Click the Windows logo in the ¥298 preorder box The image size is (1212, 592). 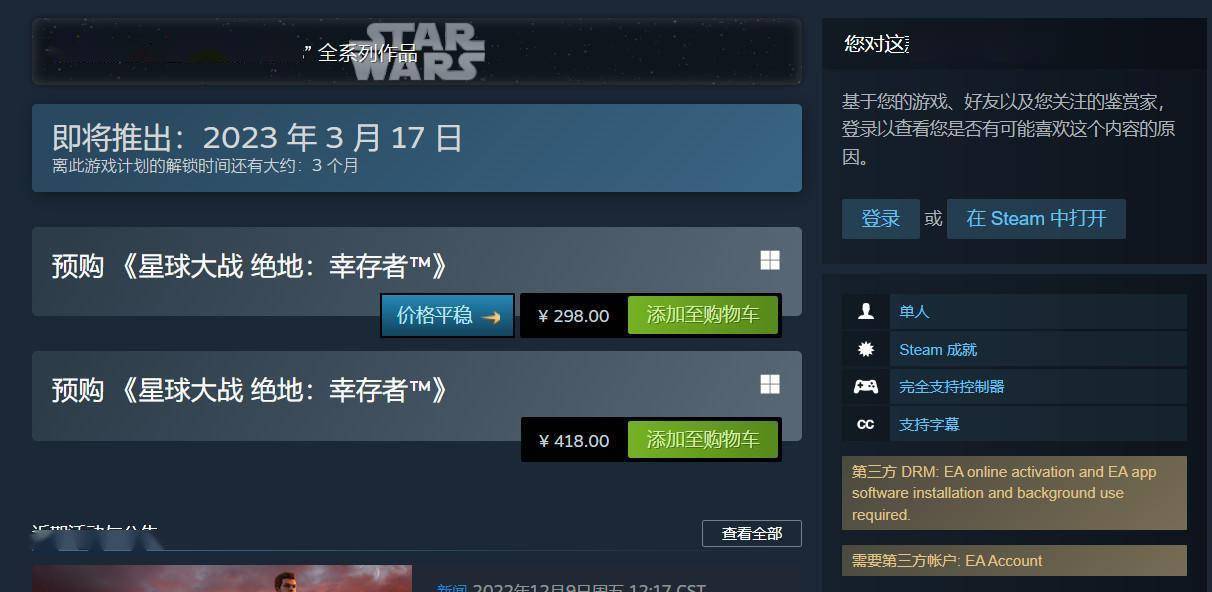[x=770, y=261]
